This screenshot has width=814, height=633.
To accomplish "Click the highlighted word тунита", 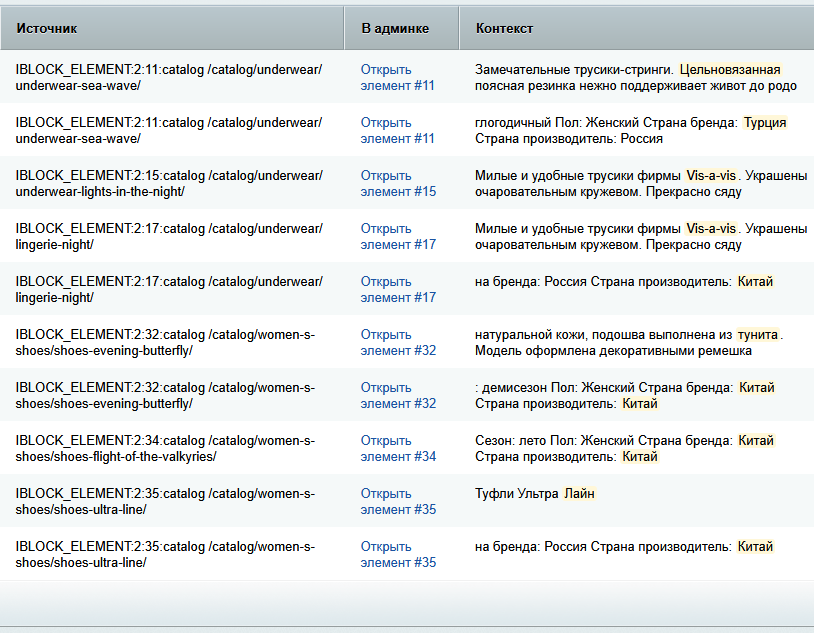I will [x=758, y=335].
